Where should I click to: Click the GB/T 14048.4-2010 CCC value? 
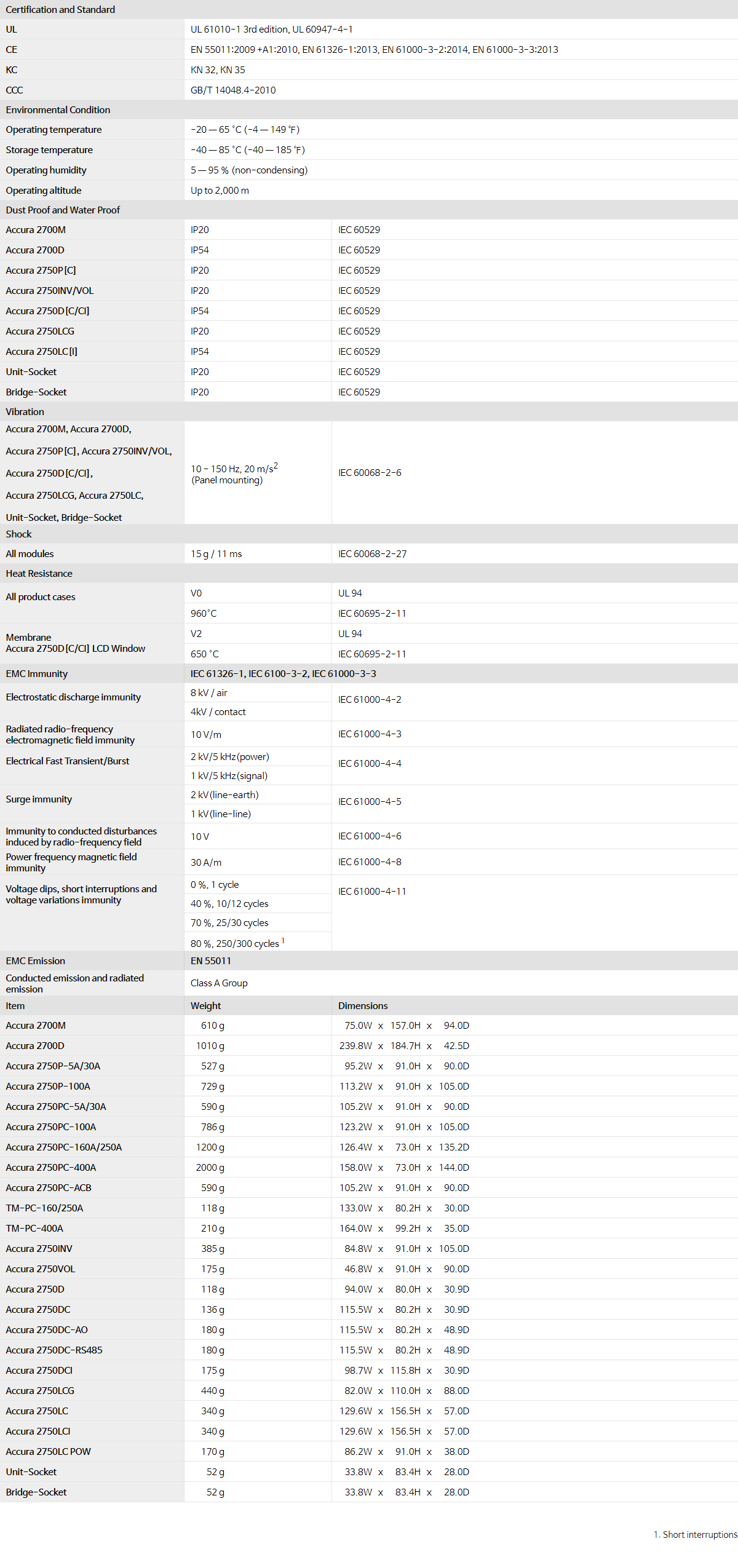tap(233, 90)
